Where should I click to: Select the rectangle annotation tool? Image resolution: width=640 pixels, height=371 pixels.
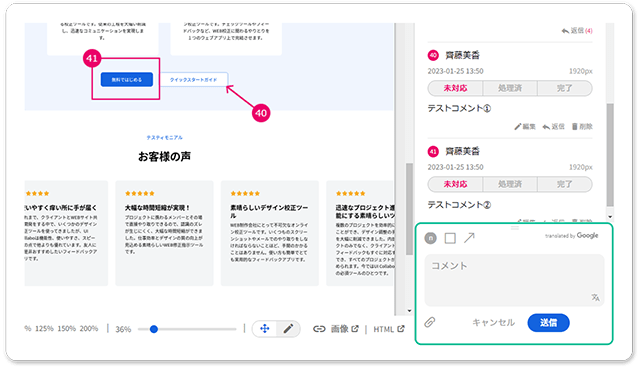coord(450,238)
